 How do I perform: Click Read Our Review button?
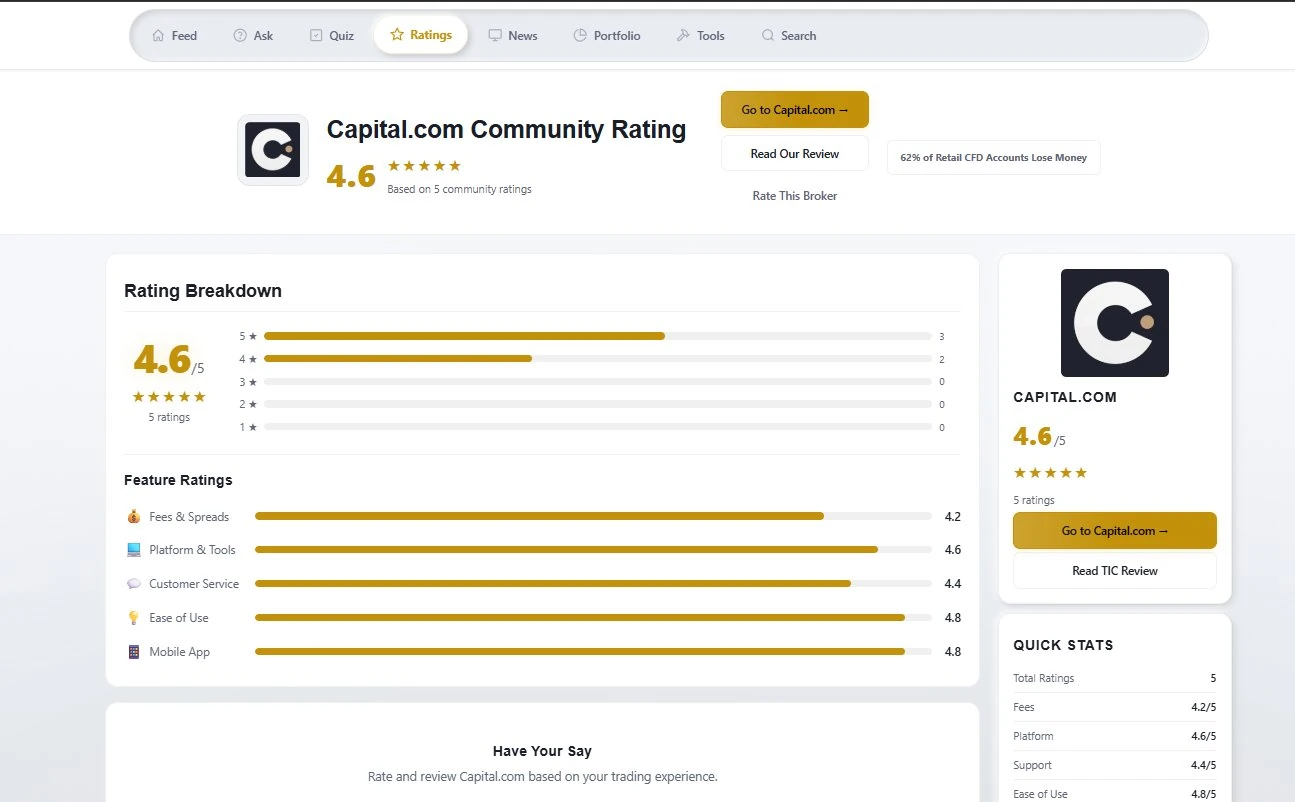click(795, 154)
